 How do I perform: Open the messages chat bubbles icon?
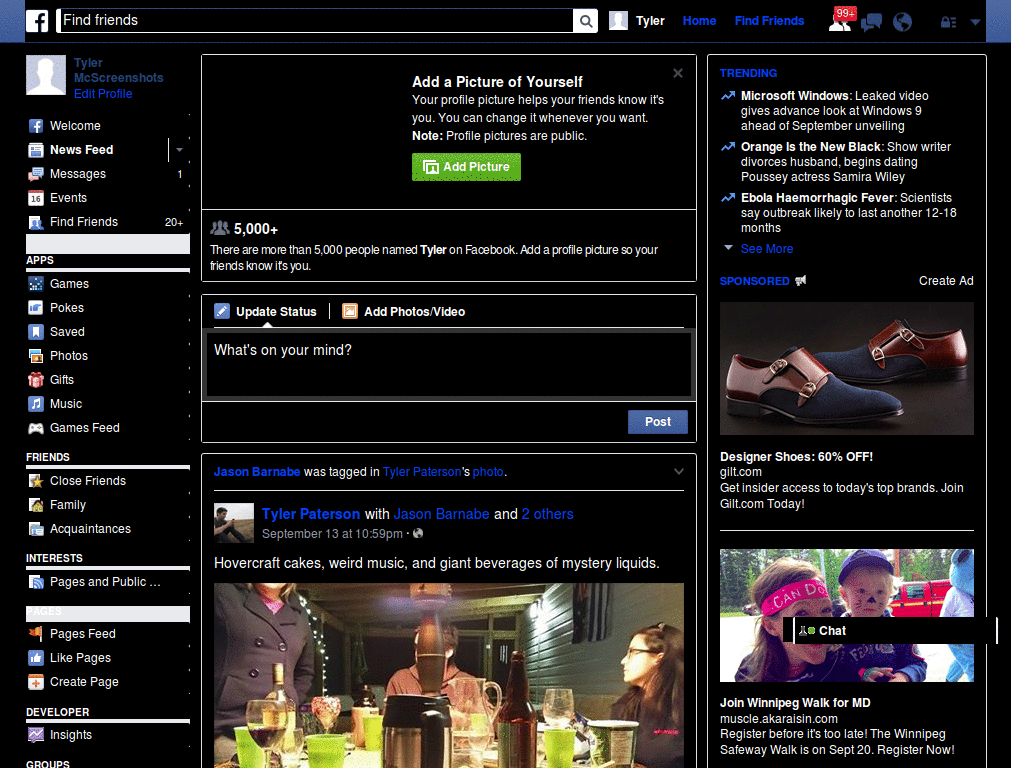[x=871, y=23]
